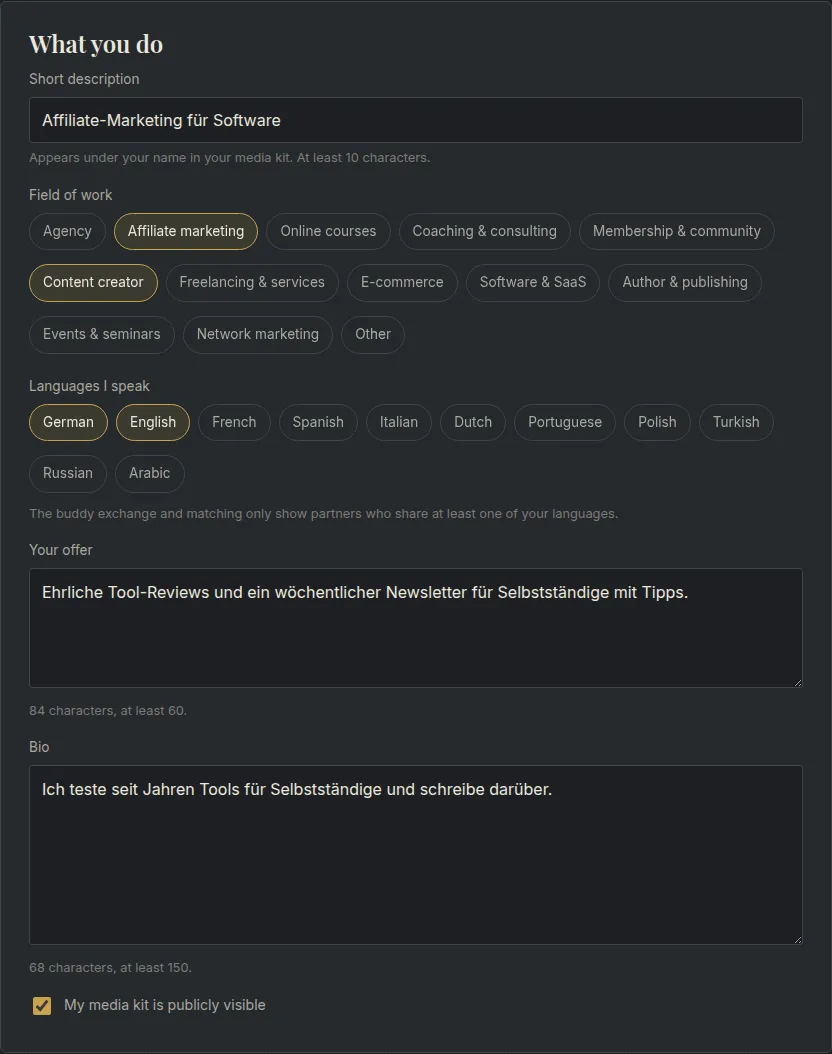Screen dimensions: 832x1054
Task: Add French to spoken languages
Action: point(234,422)
